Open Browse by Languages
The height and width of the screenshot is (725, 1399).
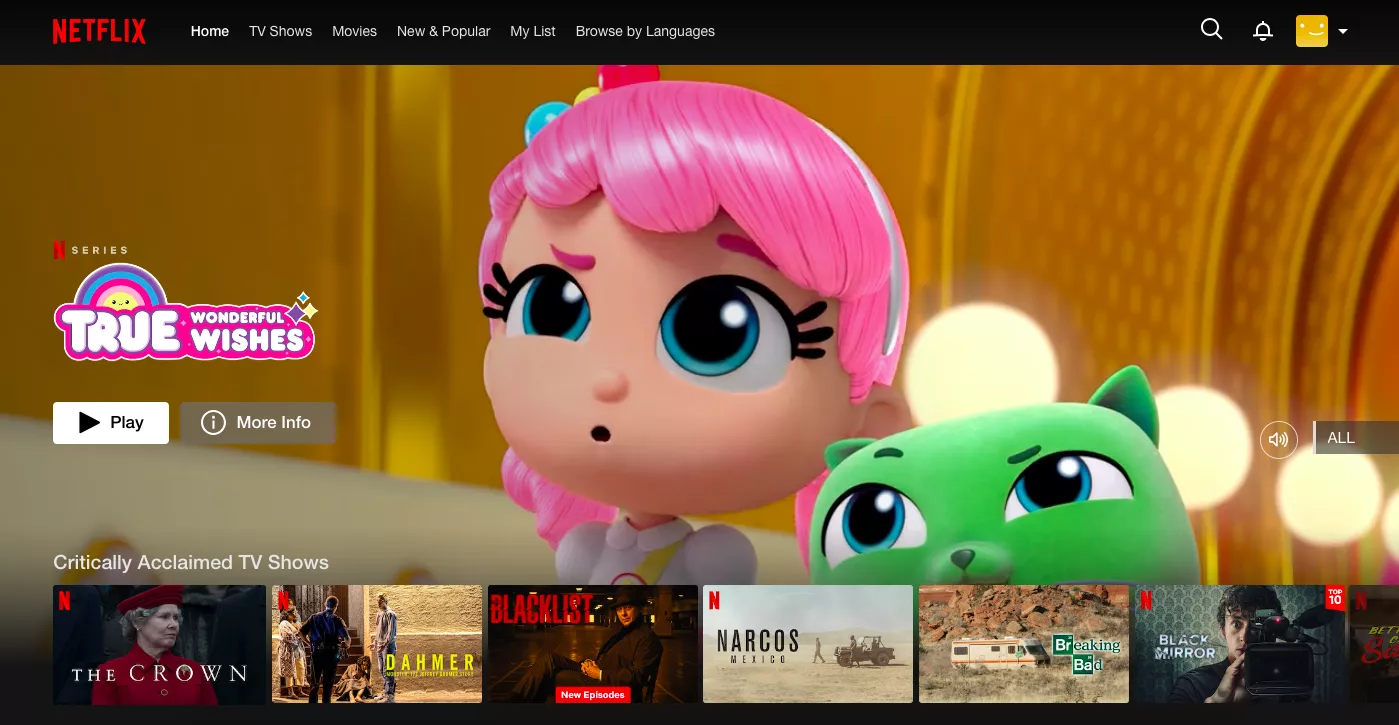click(x=645, y=31)
